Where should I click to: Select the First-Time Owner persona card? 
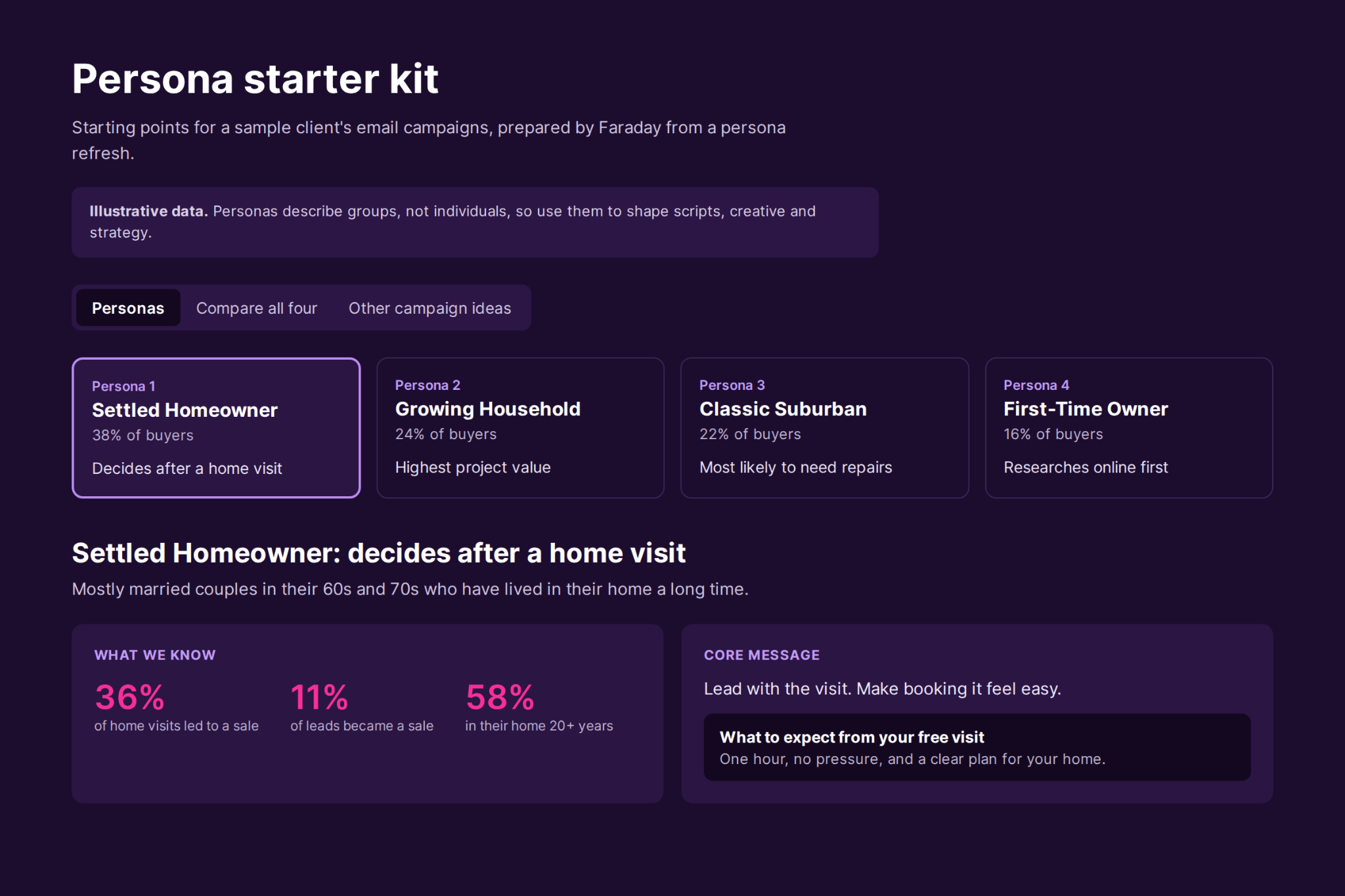tap(1129, 428)
